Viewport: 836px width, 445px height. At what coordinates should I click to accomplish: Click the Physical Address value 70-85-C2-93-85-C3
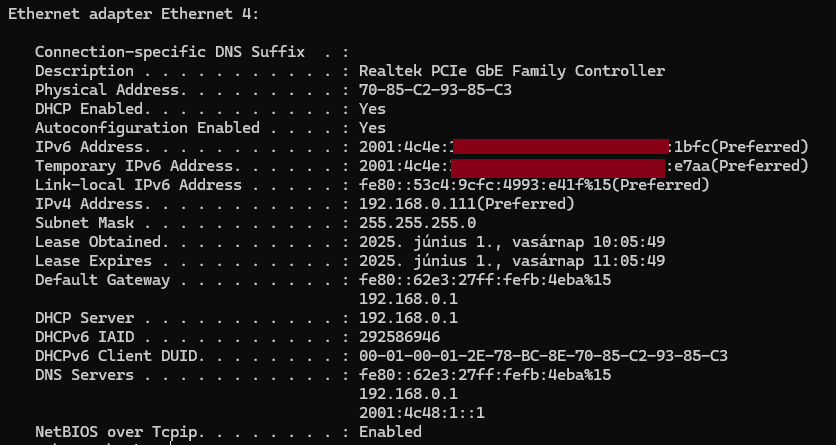[x=435, y=90]
